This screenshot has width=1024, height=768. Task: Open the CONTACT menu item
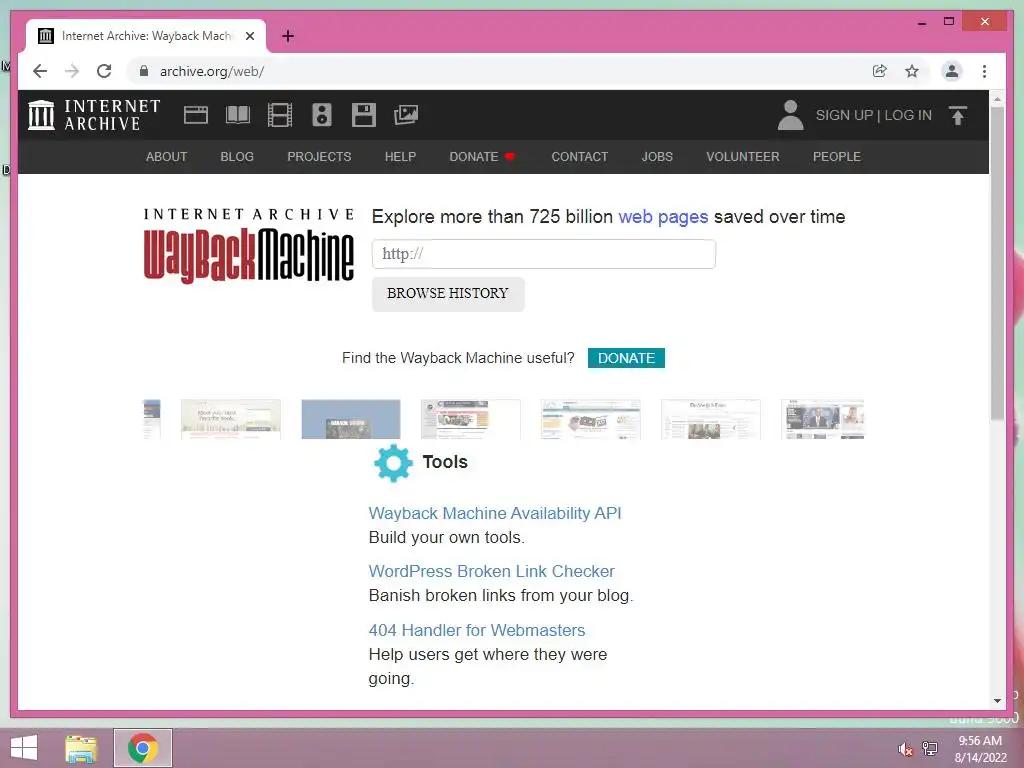click(579, 157)
